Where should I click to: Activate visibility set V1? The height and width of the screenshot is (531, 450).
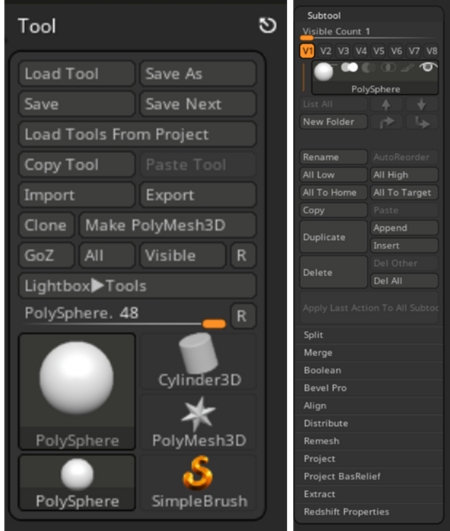coord(307,51)
